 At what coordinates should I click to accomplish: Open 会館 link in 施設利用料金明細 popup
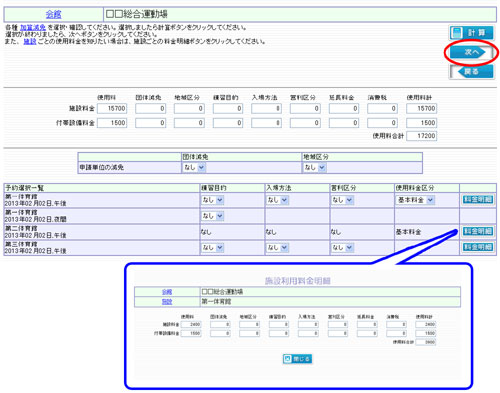coord(167,292)
